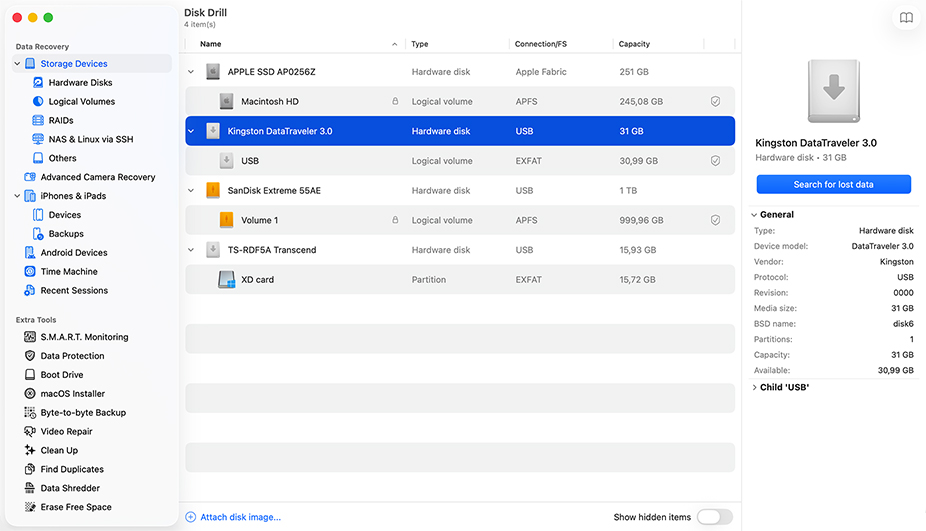
Task: Collapse the TS-RDF5A Transcend row
Action: click(191, 250)
